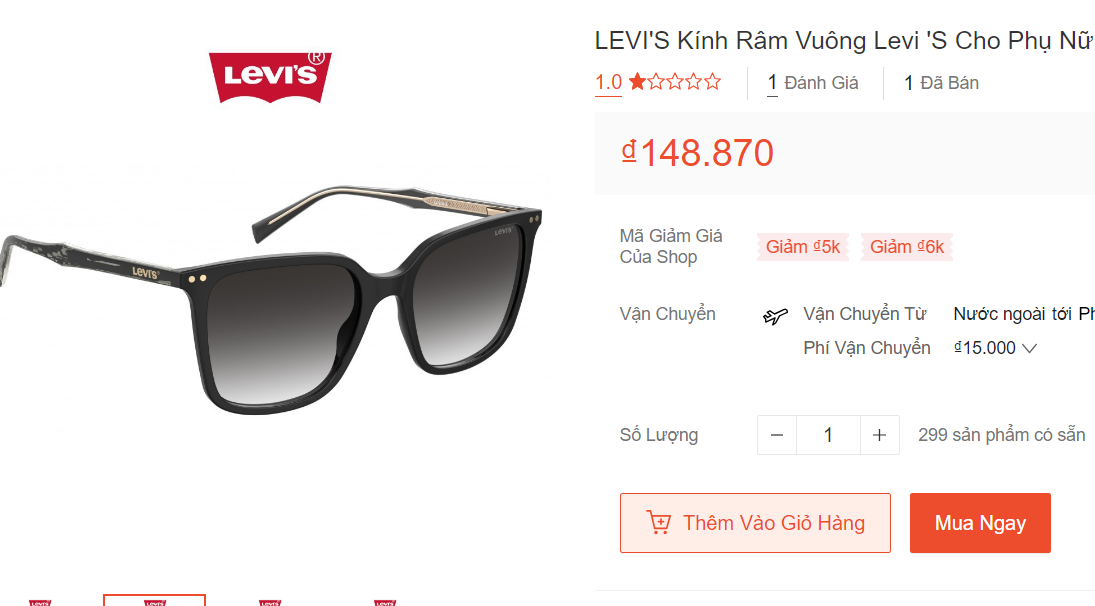Click the fifth empty rating star
The width and height of the screenshot is (1095, 606).
[712, 82]
